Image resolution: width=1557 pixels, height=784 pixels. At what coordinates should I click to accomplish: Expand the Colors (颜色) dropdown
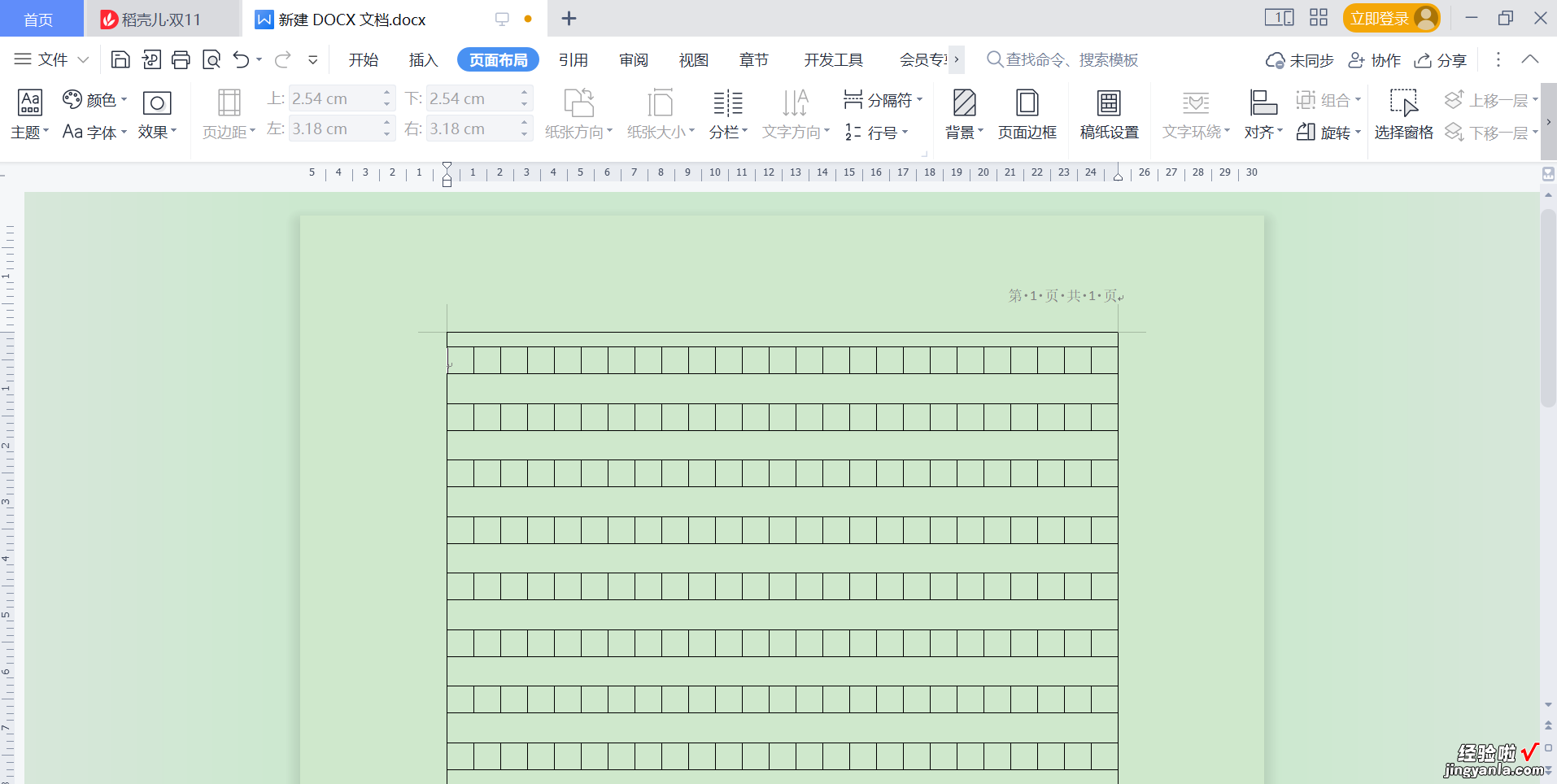[124, 100]
